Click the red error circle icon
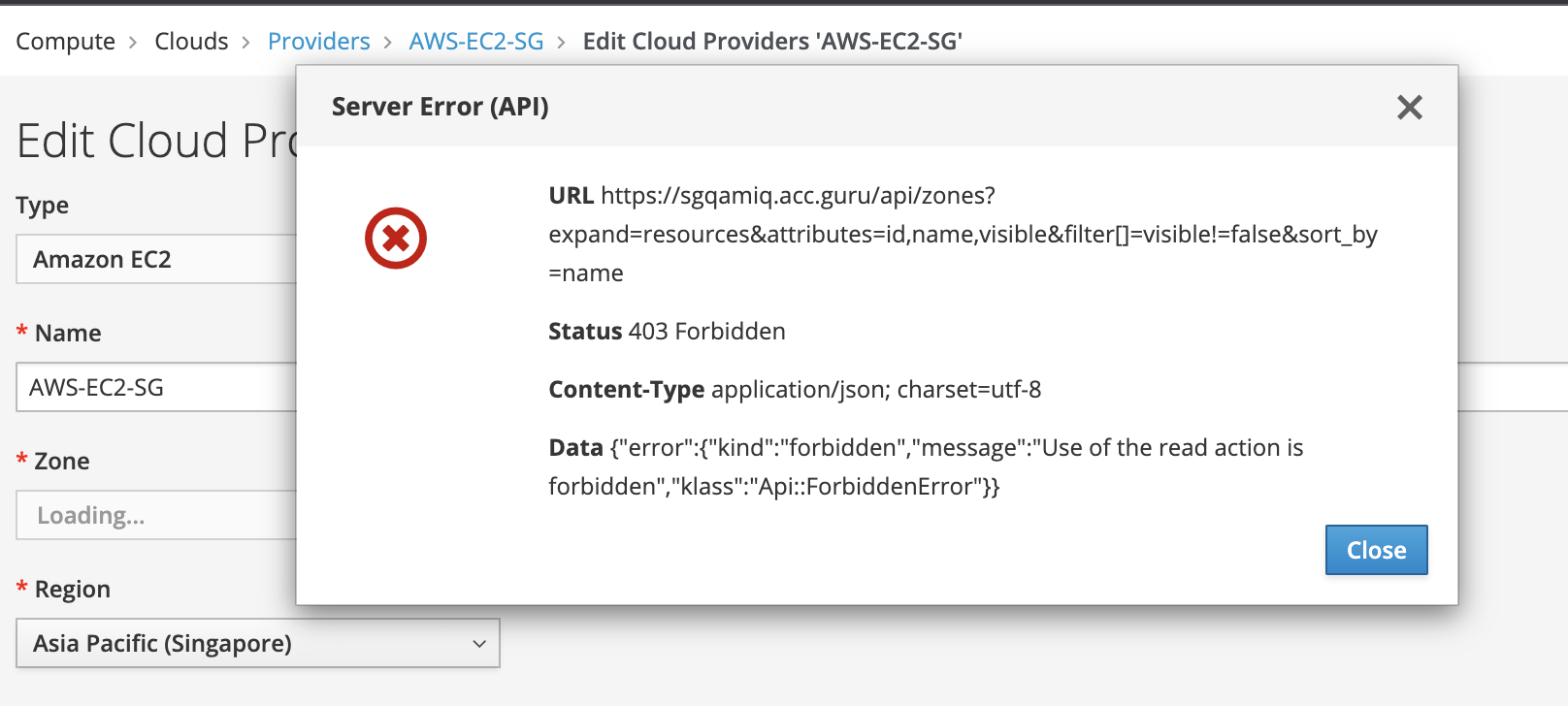The image size is (1568, 706). (396, 238)
